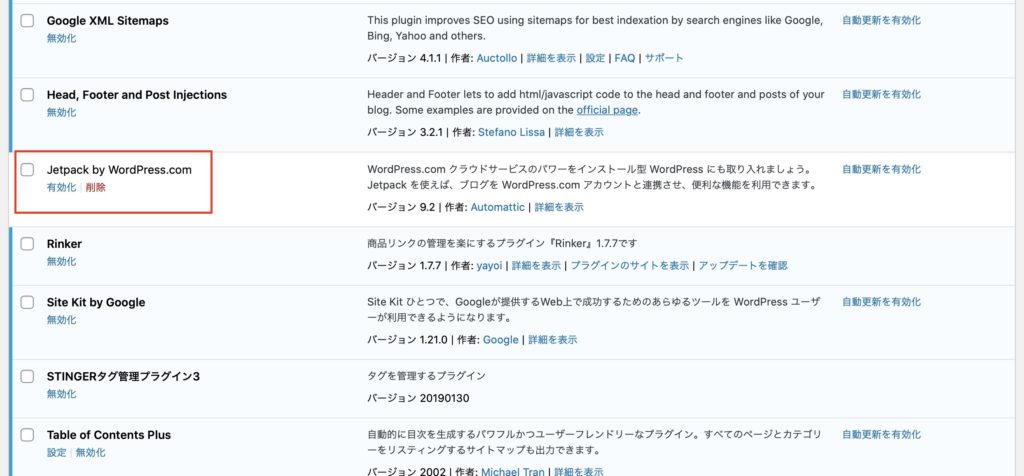Click Rinker's アップデートを確認 link

742,265
